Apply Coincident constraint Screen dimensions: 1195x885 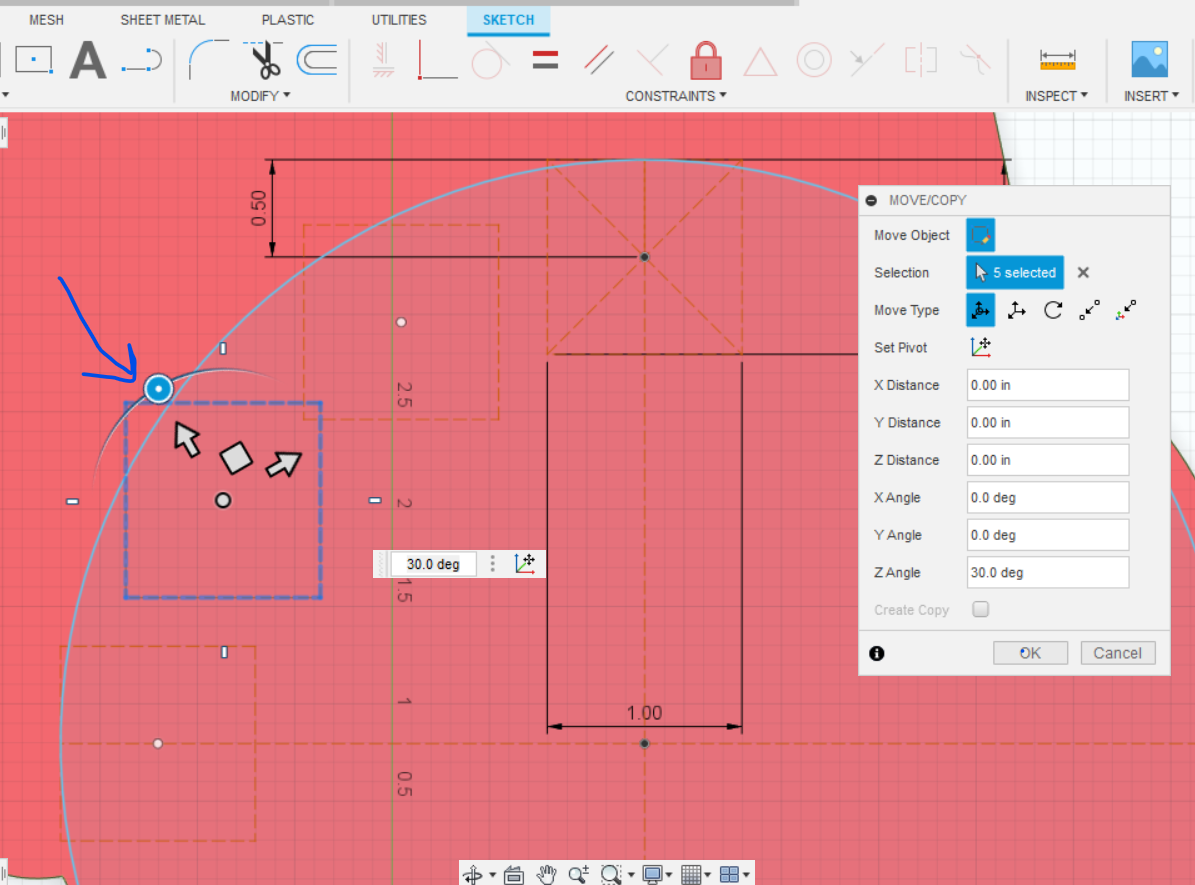coord(437,59)
